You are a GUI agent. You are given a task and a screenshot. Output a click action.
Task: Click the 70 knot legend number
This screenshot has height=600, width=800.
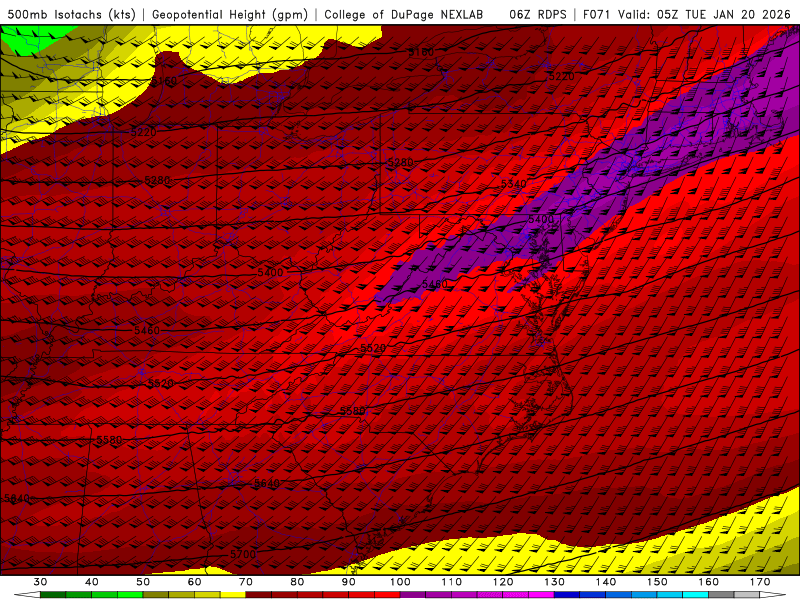(x=246, y=582)
